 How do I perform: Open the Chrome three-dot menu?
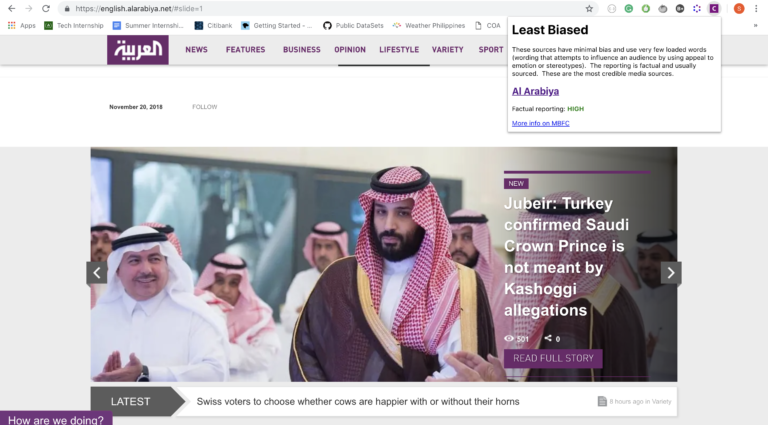(756, 8)
